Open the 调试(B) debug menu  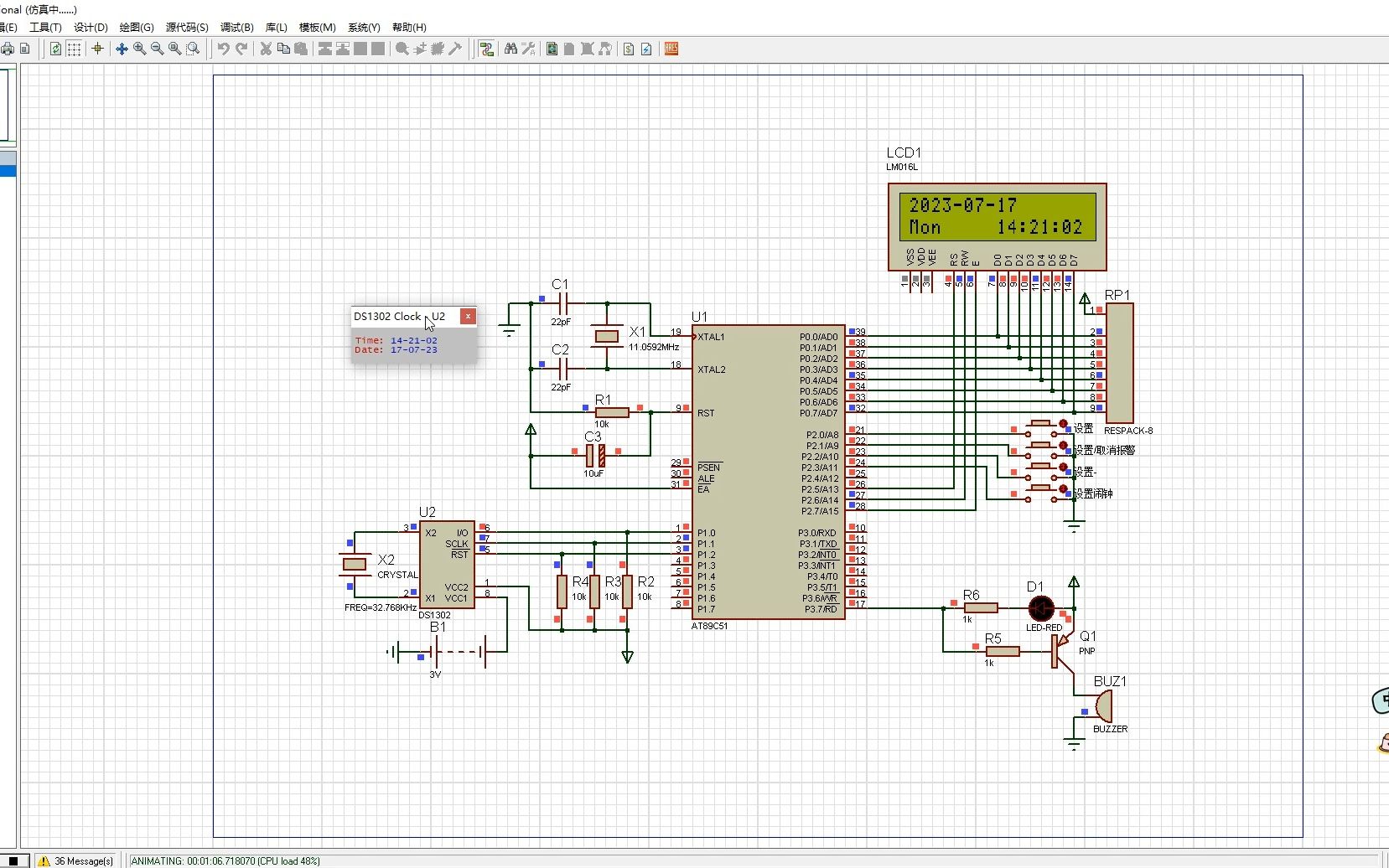(236, 28)
